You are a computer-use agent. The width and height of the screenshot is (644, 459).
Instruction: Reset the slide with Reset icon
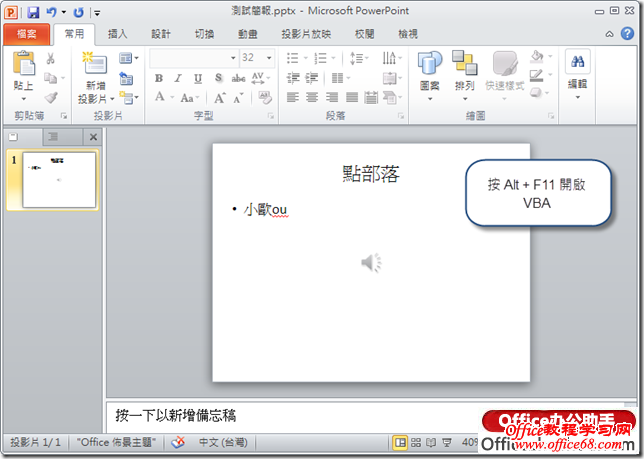click(x=126, y=78)
